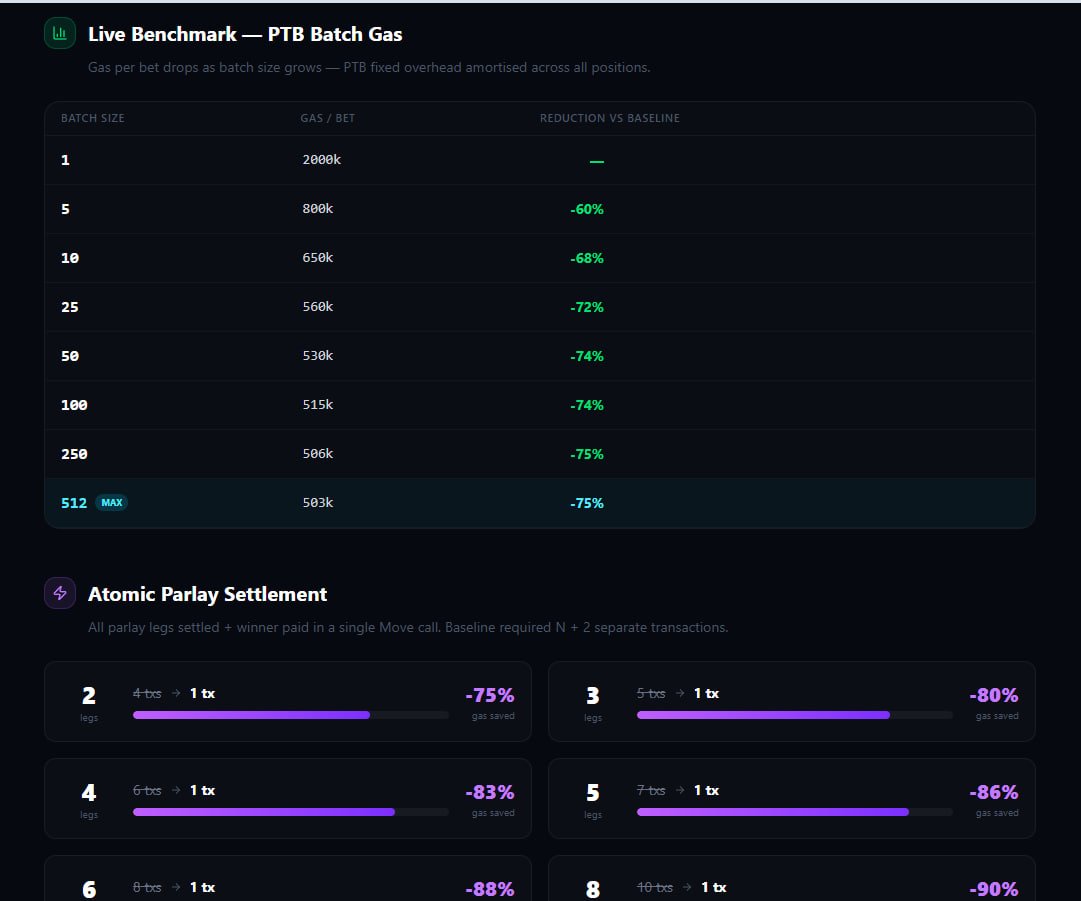
Task: Click the -60% reduction value
Action: (x=587, y=209)
